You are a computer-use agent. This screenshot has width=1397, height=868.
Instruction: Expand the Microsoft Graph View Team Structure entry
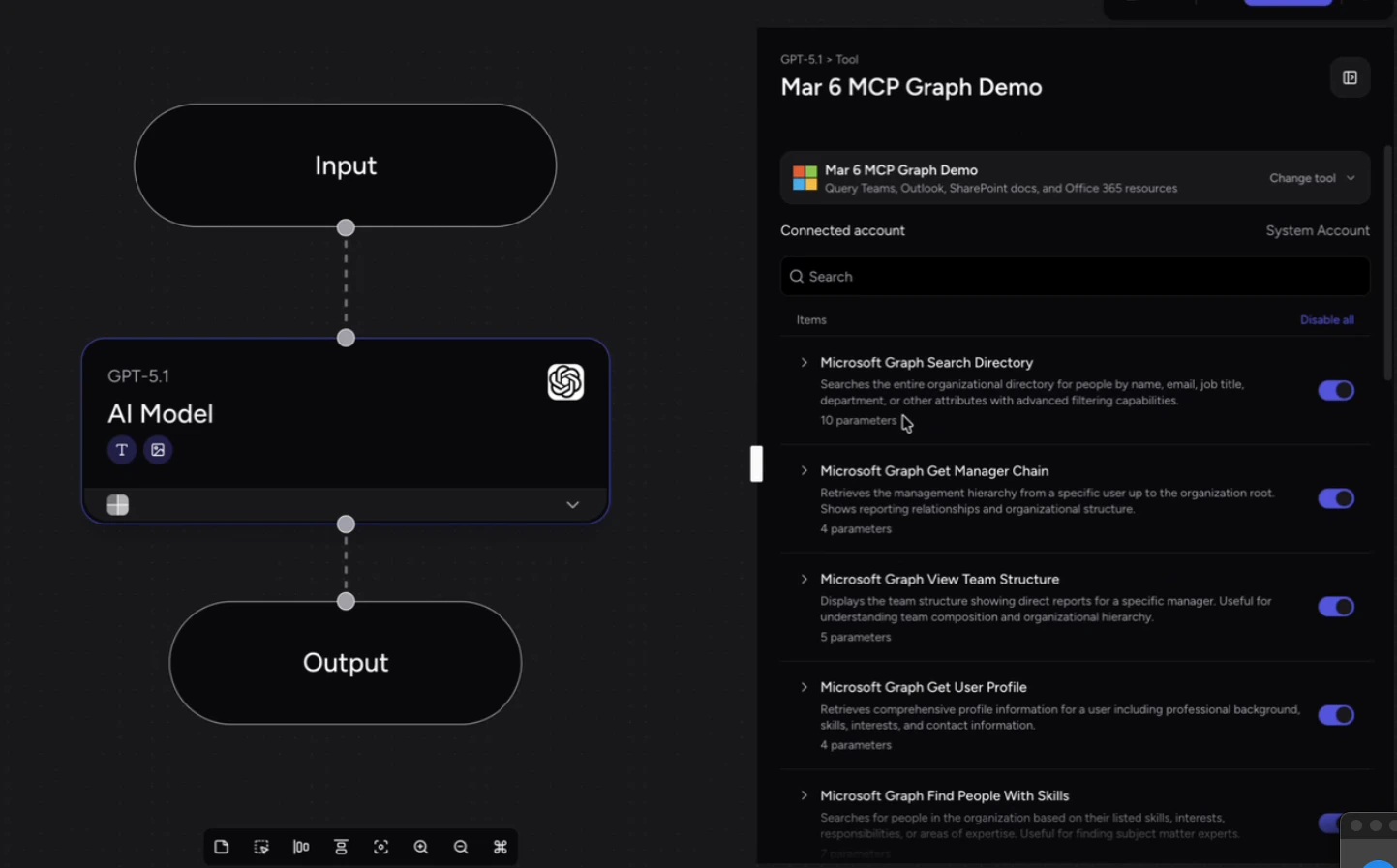click(804, 579)
